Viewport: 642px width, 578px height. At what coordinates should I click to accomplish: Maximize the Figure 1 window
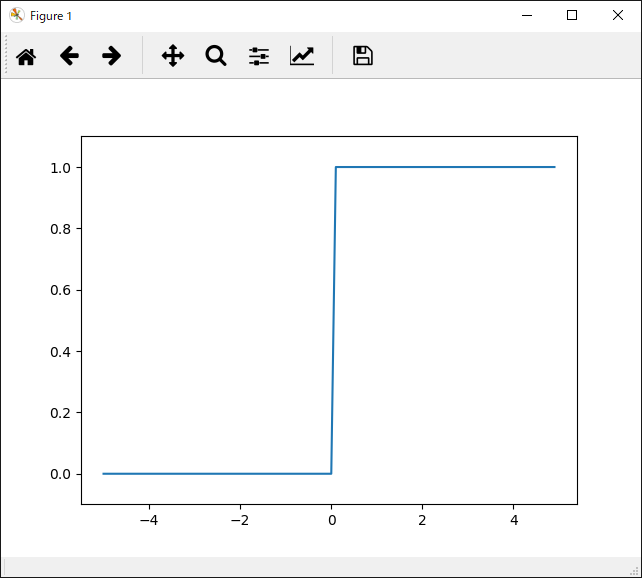point(572,16)
